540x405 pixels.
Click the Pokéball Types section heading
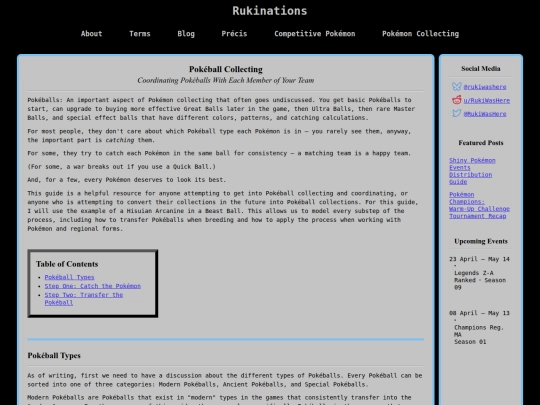[x=54, y=355]
